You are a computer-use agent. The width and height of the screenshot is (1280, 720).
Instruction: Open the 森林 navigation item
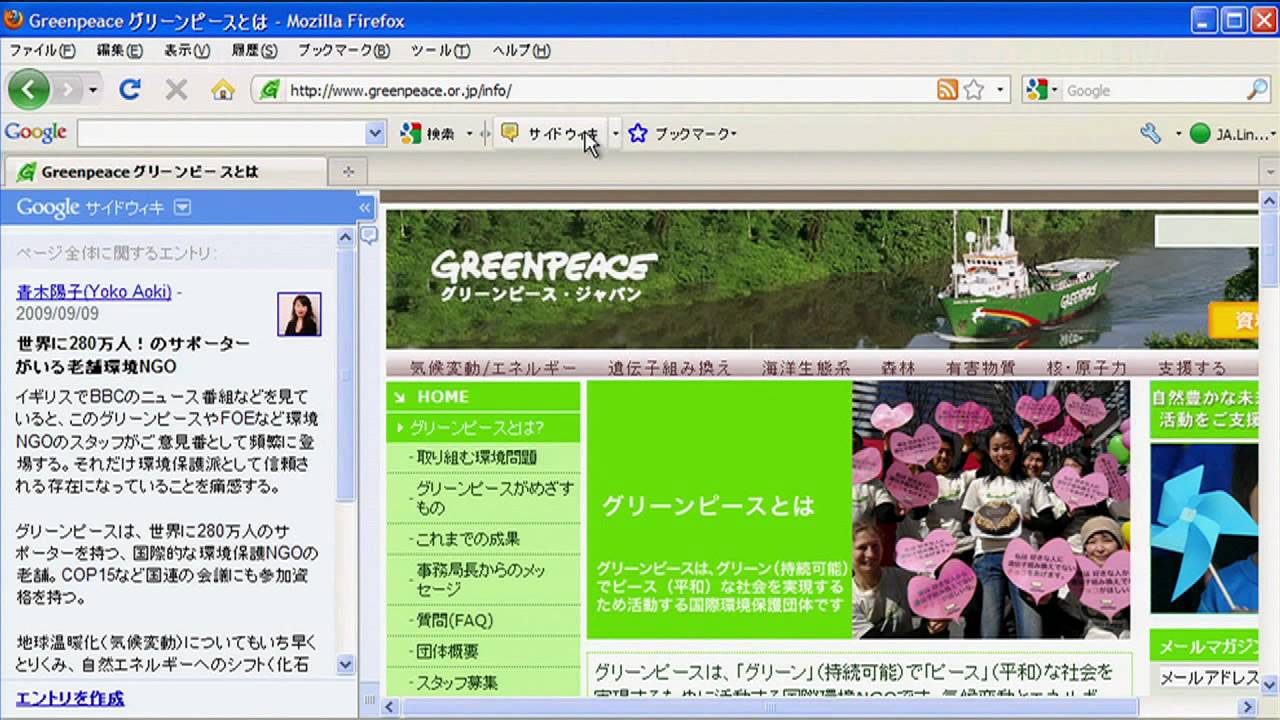pos(898,368)
